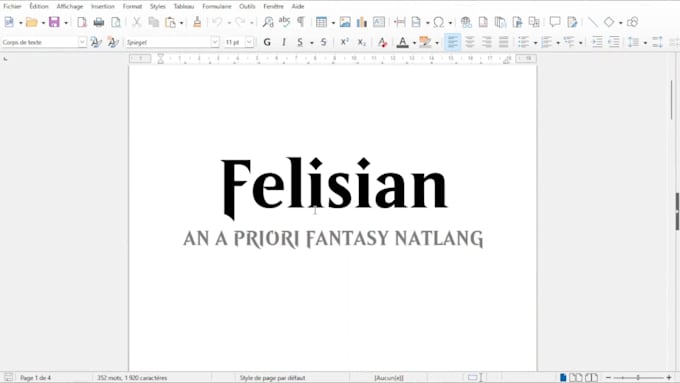Open the Format menu

click(132, 7)
